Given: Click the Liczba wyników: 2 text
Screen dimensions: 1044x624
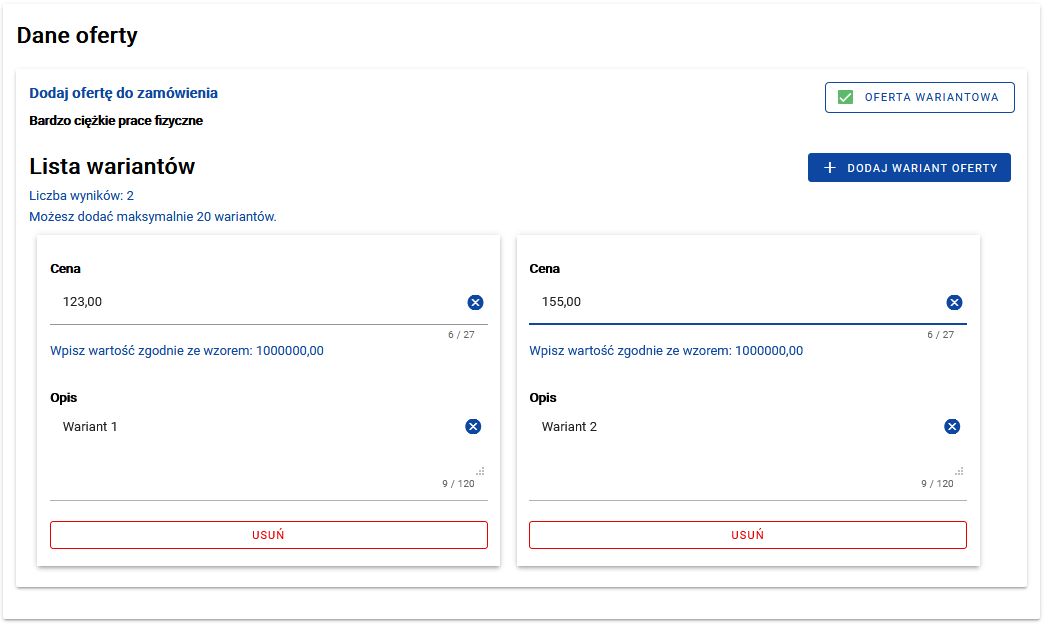Looking at the screenshot, I should click(x=81, y=195).
